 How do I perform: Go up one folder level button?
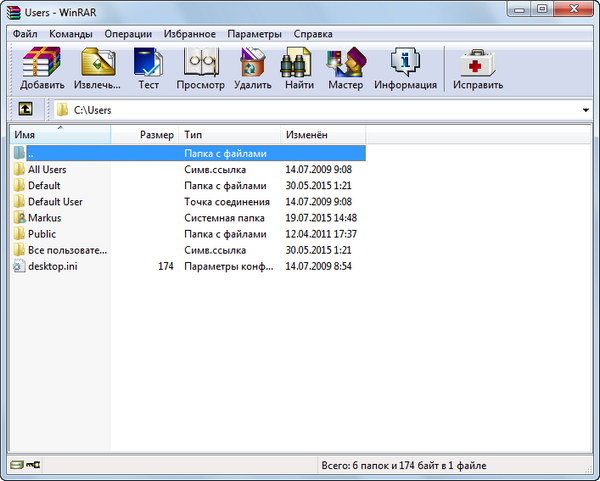(24, 109)
